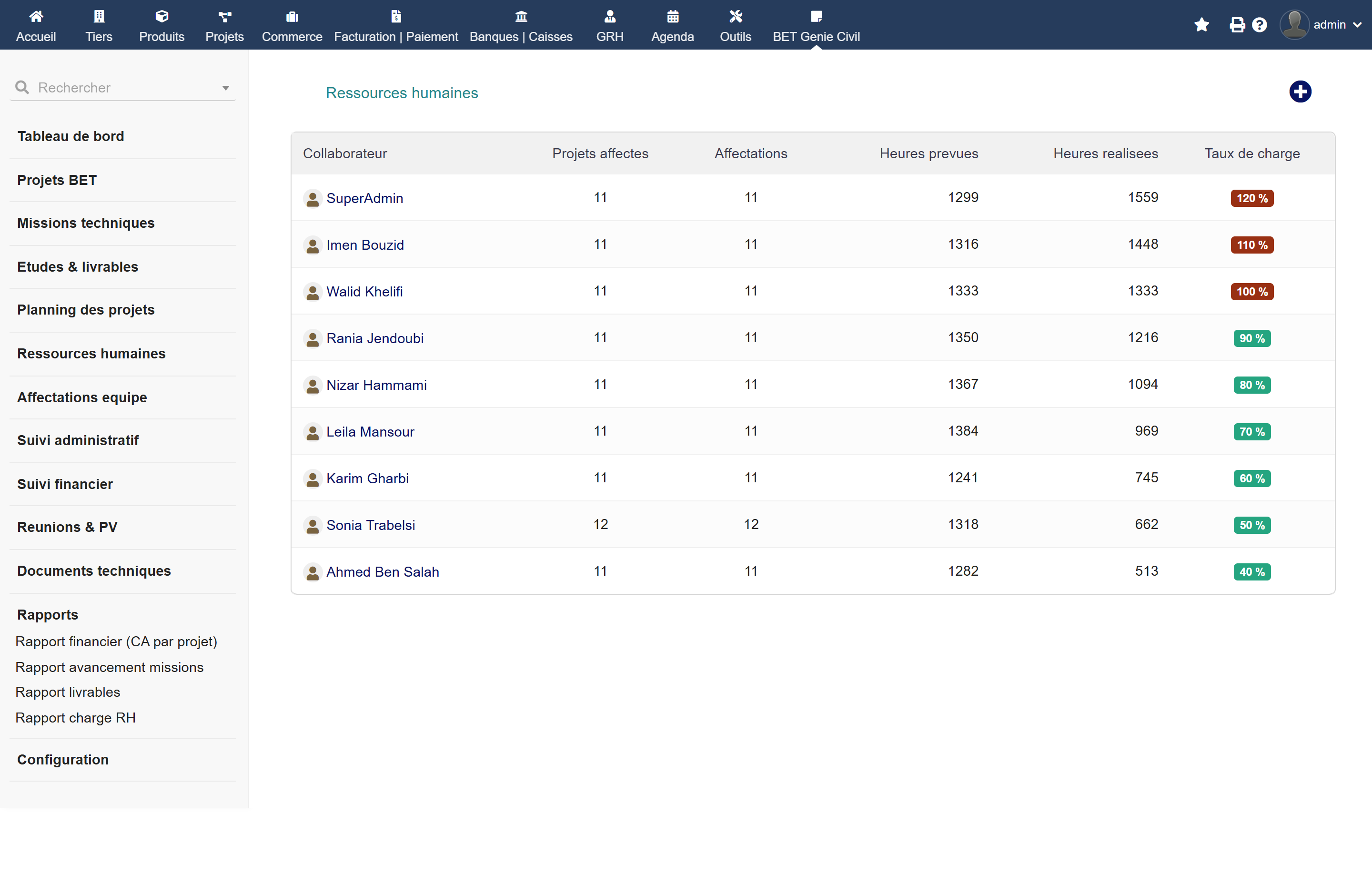Open the Outils tools icon
The width and height of the screenshot is (1372, 896).
click(735, 16)
